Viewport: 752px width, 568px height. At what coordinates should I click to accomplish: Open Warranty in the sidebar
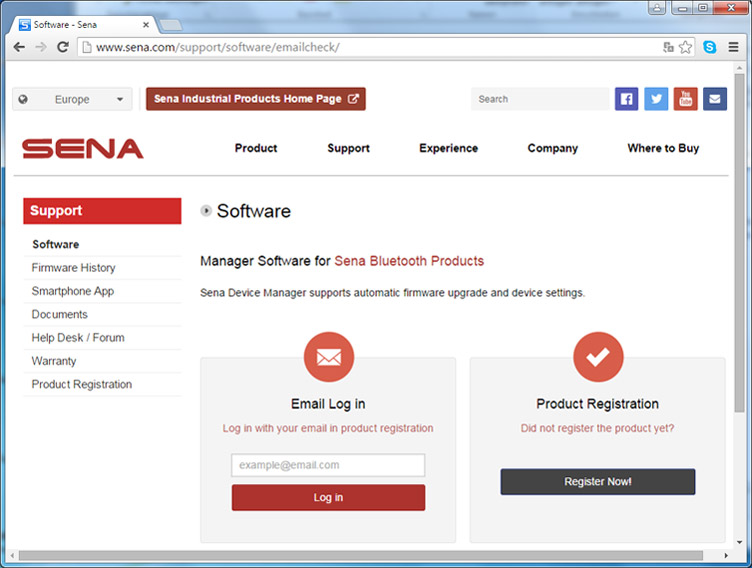(x=54, y=361)
